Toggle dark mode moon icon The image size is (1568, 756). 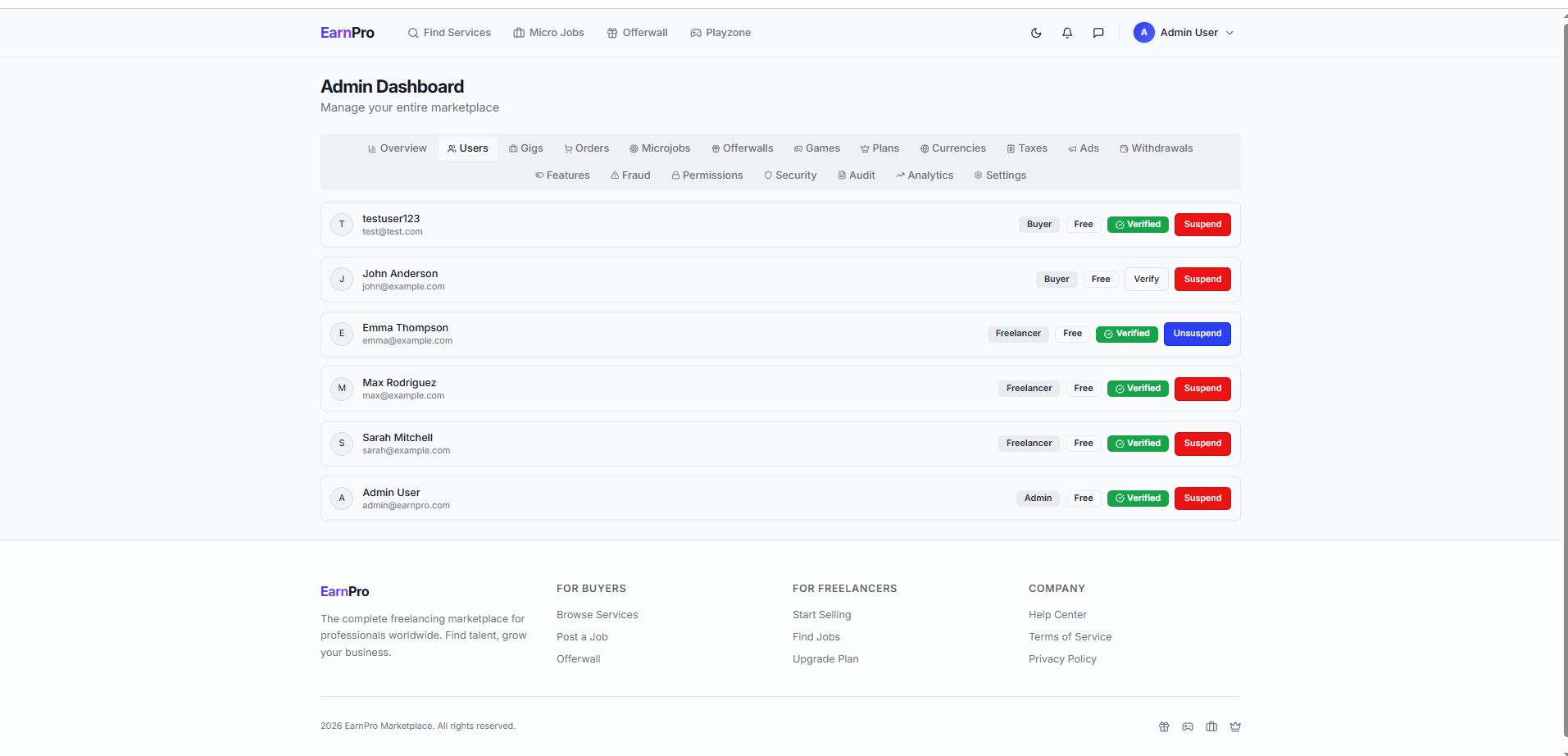[1036, 33]
